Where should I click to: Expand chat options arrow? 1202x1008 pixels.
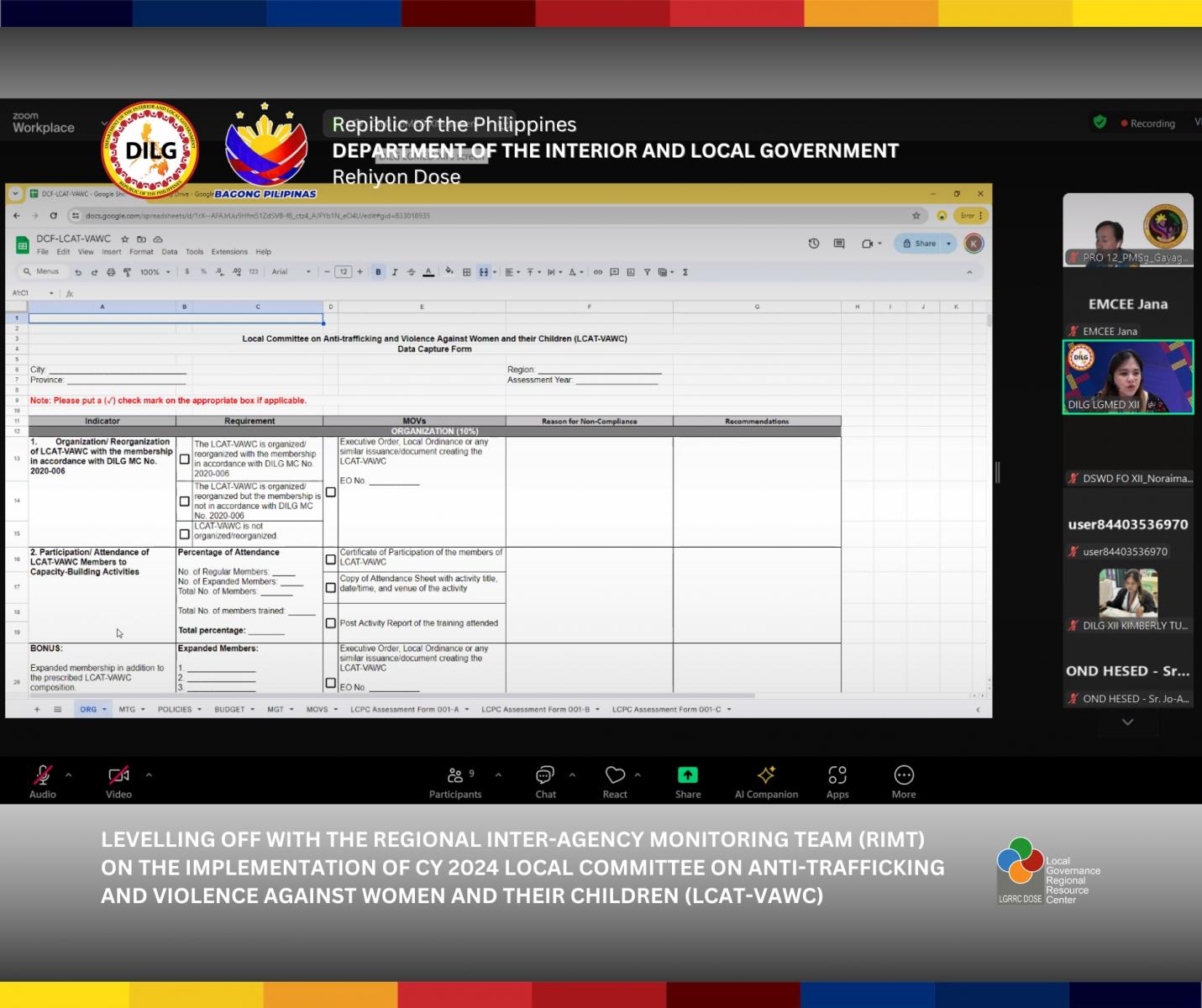(x=572, y=774)
